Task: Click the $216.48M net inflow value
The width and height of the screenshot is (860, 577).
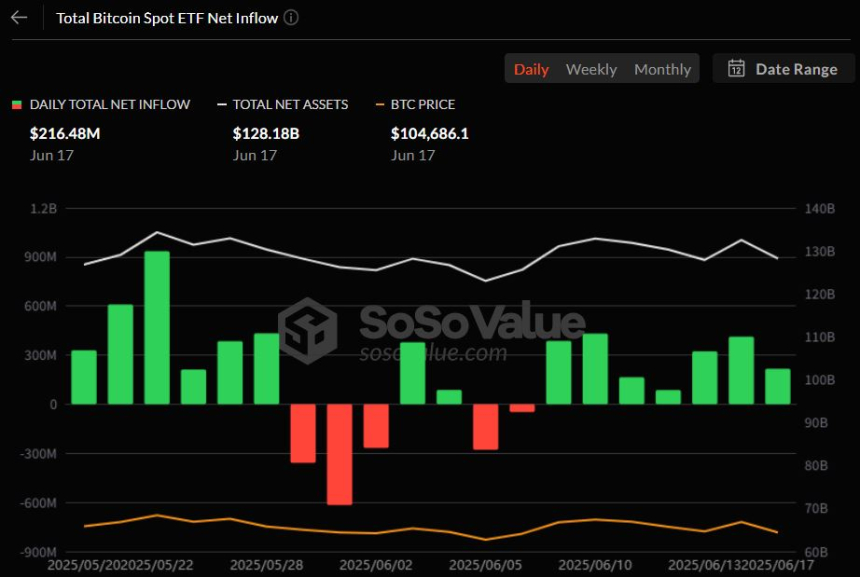Action: click(65, 133)
